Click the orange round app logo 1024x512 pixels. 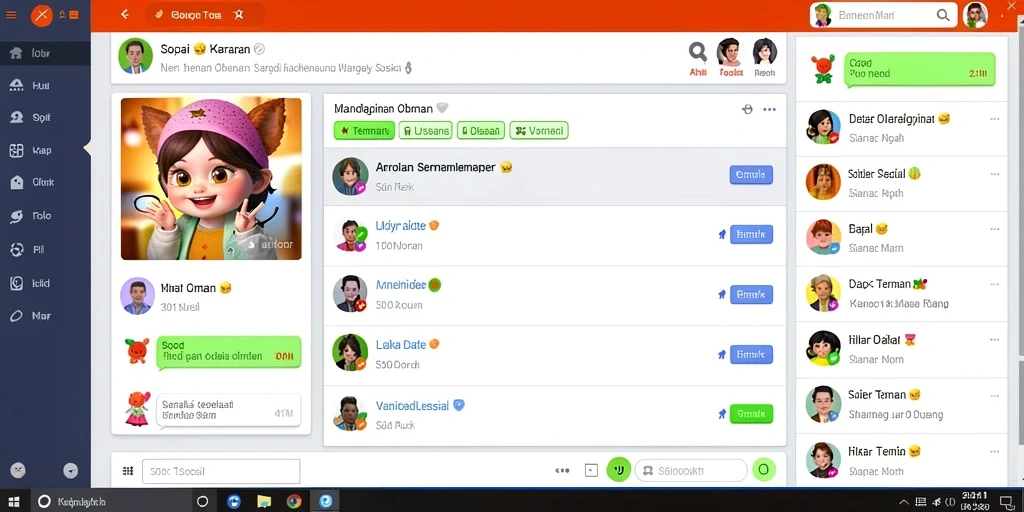pyautogui.click(x=42, y=14)
